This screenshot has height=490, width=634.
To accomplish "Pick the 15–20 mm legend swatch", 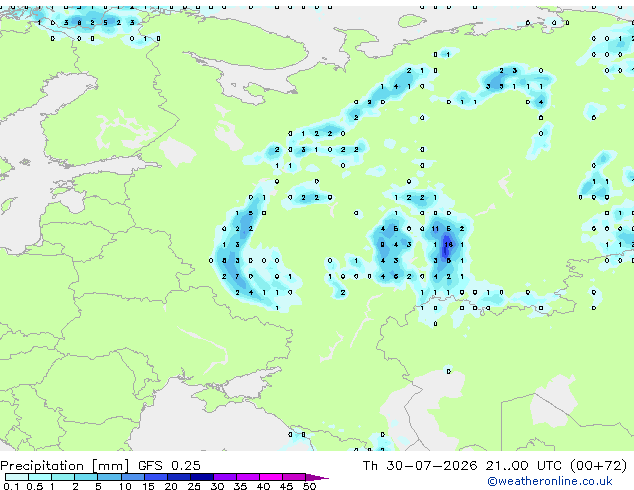I will (156, 477).
